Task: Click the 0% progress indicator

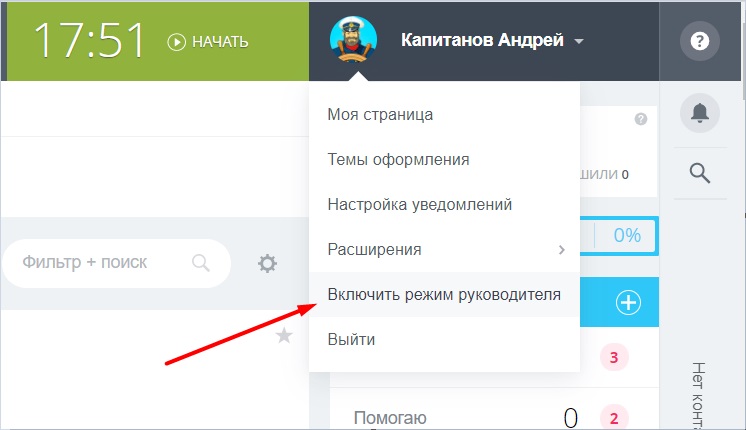Action: pyautogui.click(x=627, y=236)
